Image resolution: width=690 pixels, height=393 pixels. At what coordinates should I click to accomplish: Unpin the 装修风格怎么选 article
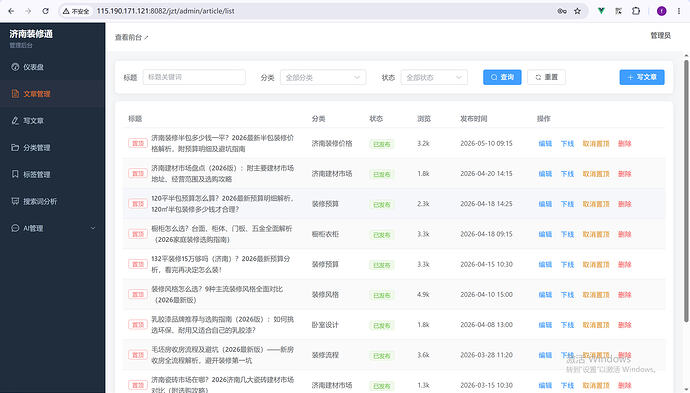[596, 294]
